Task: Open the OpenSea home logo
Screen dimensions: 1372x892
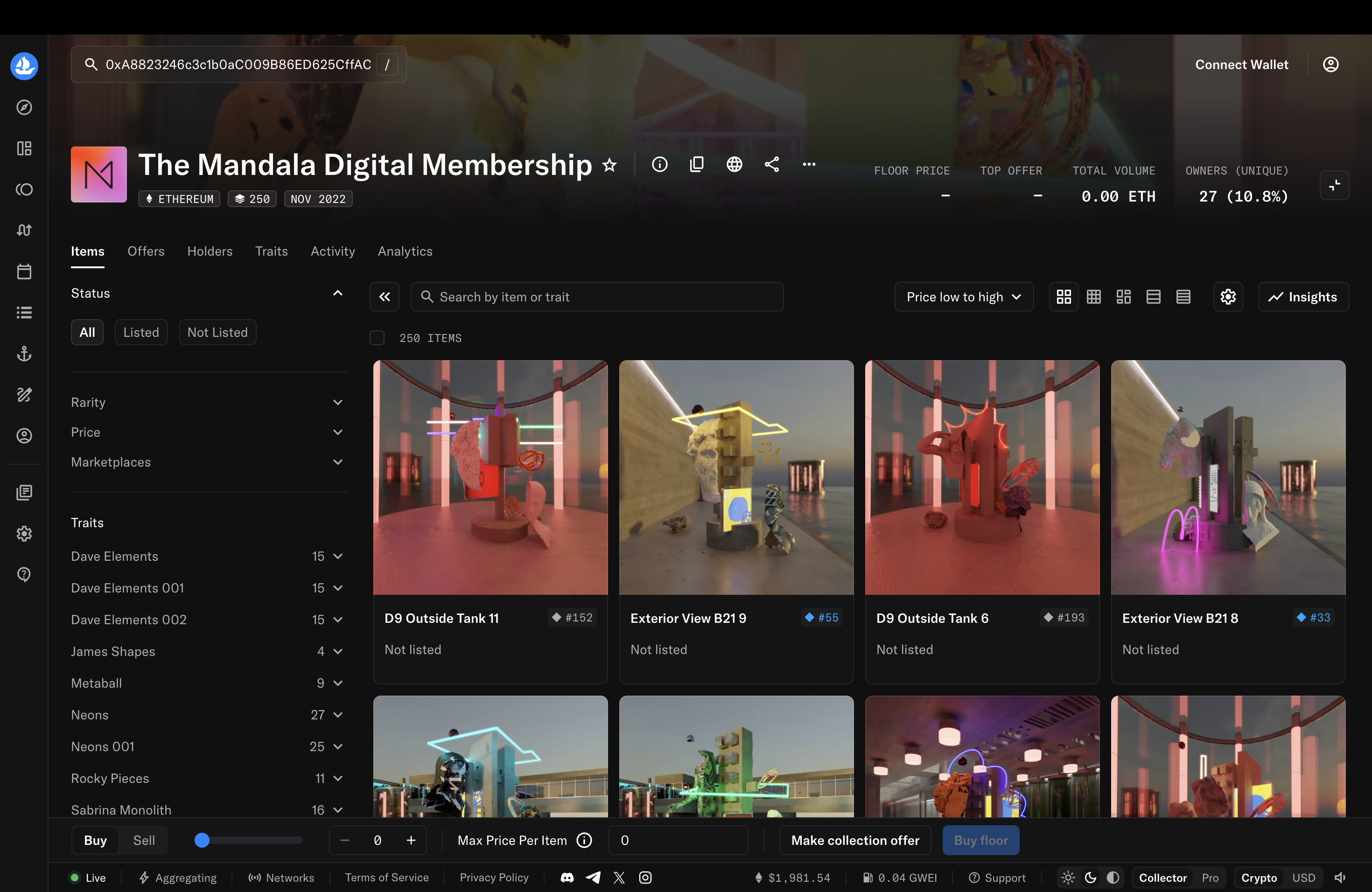Action: 24,66
